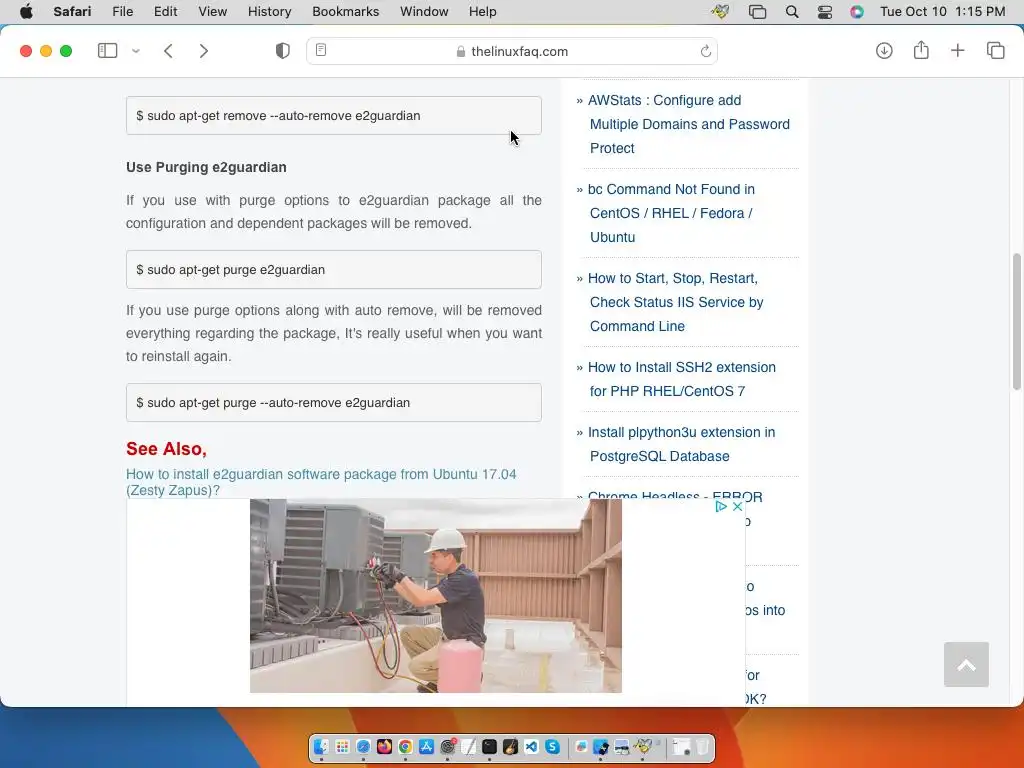This screenshot has width=1024, height=768.
Task: Open Stage Manager menu bar icon
Action: 757,12
